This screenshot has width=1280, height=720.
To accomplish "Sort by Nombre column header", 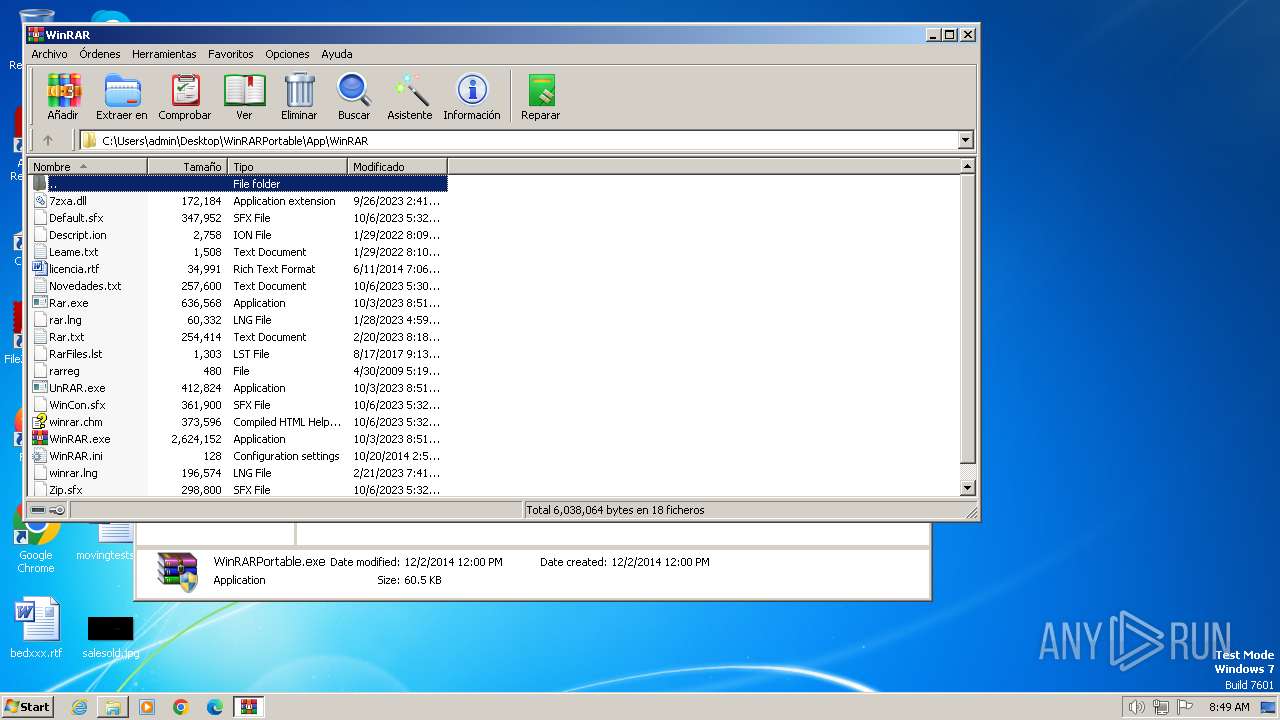I will [x=88, y=167].
